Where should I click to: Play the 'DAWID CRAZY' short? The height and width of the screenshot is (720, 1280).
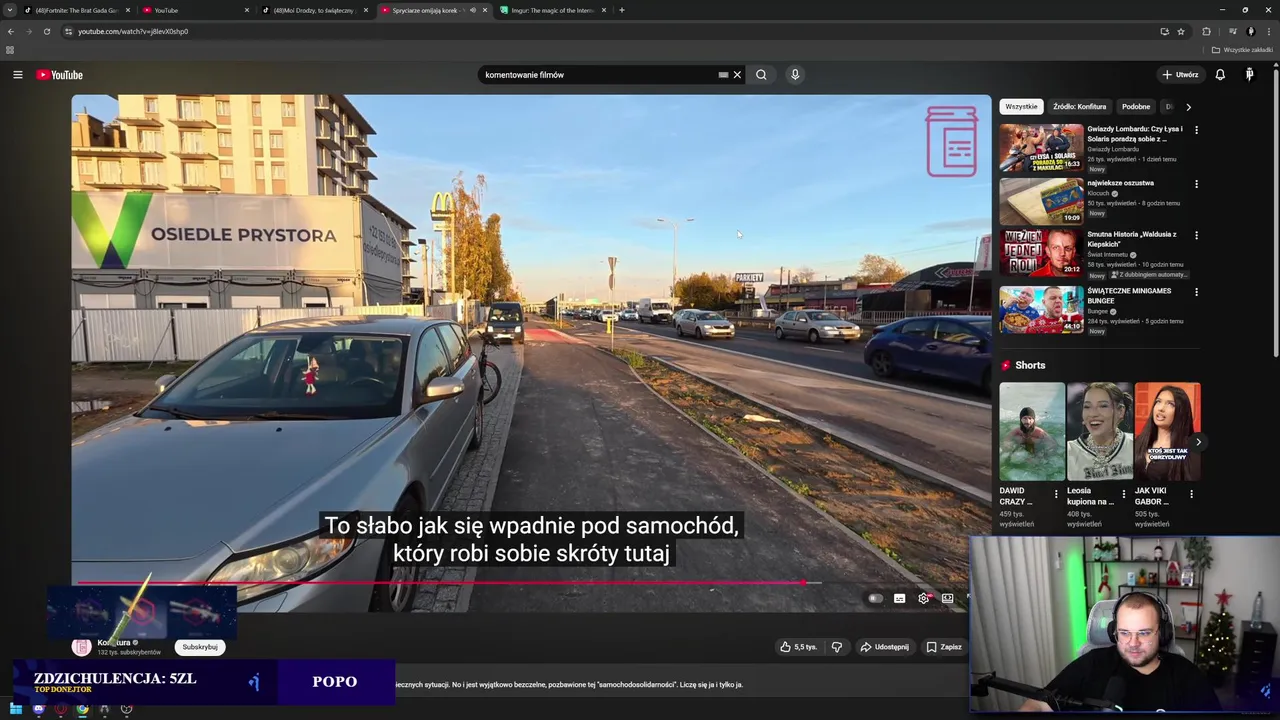tap(1032, 432)
